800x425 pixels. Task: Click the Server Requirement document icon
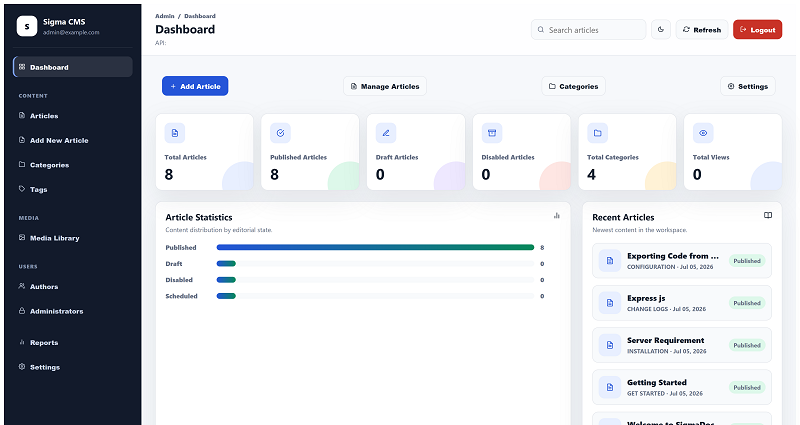coord(610,345)
